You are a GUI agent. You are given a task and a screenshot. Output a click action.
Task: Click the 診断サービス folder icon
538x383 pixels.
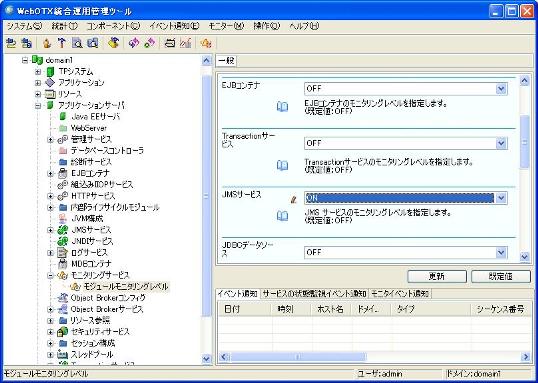[63, 162]
